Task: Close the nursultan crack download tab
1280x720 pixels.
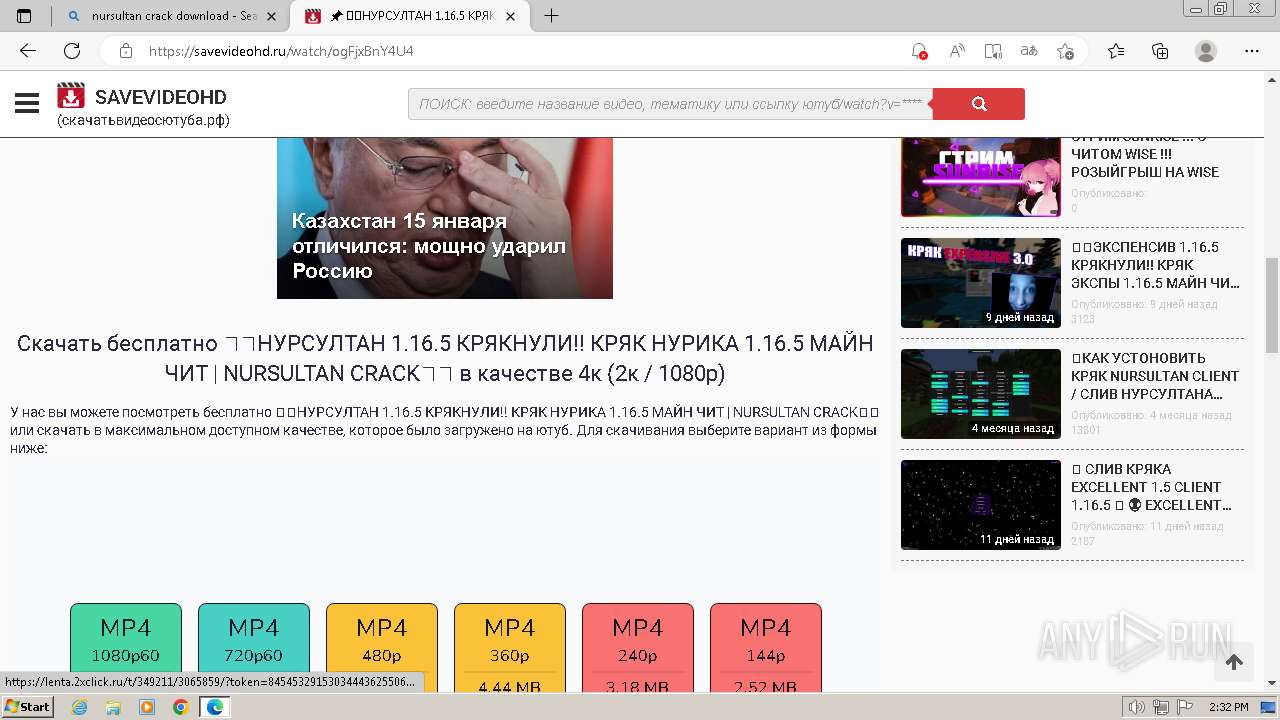Action: tap(272, 16)
